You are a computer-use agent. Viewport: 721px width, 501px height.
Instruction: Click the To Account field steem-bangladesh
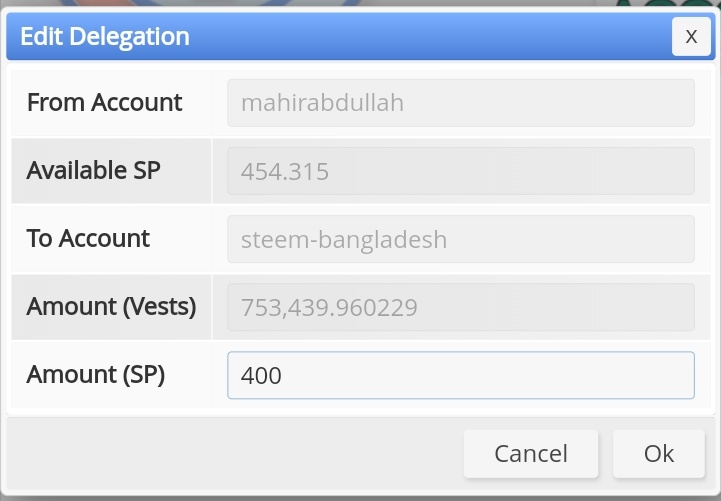[460, 239]
